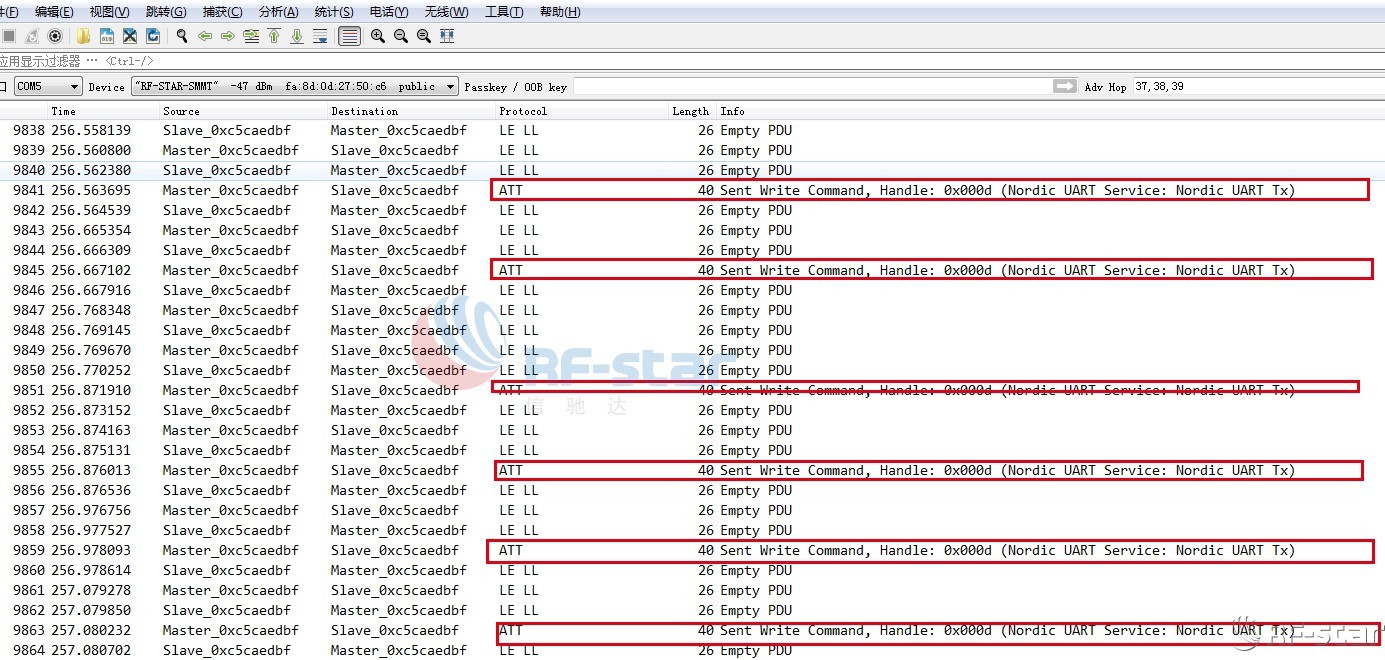Select ATT packet 9863 at 257.080232
This screenshot has height=660, width=1385.
692,630
